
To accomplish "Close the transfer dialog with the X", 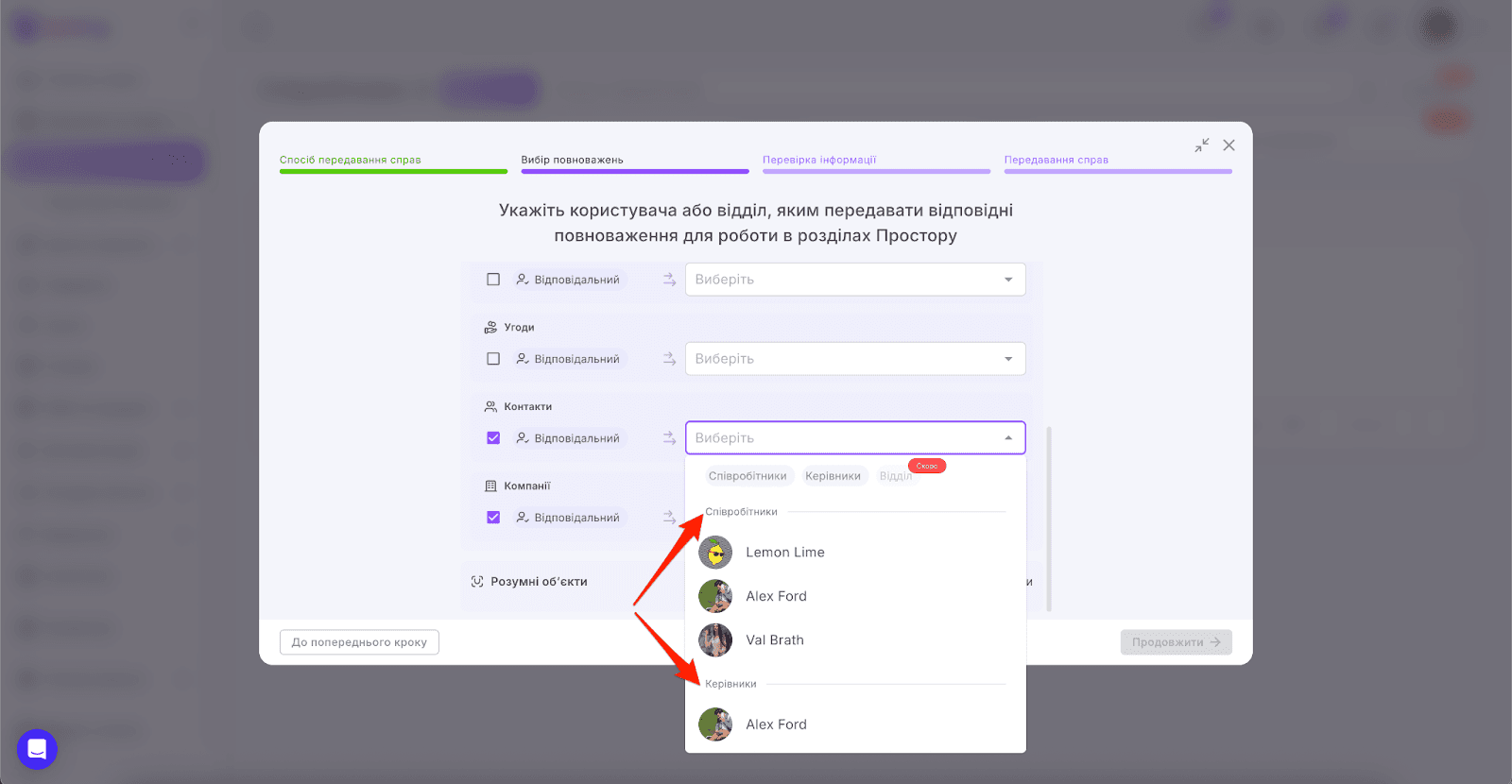I will pyautogui.click(x=1228, y=145).
